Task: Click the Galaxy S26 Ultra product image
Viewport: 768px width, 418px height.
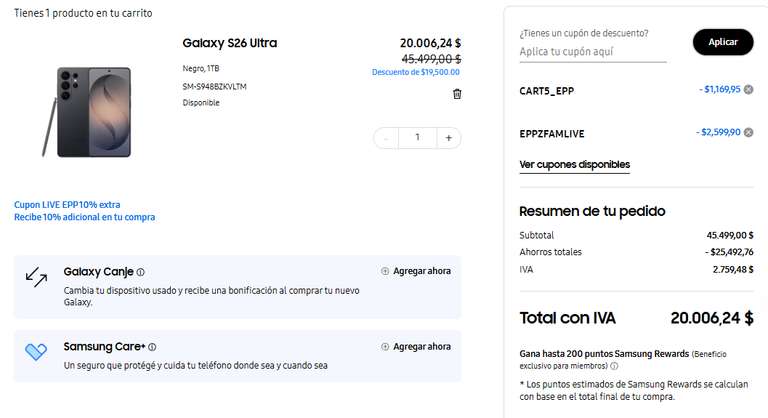Action: 88,112
